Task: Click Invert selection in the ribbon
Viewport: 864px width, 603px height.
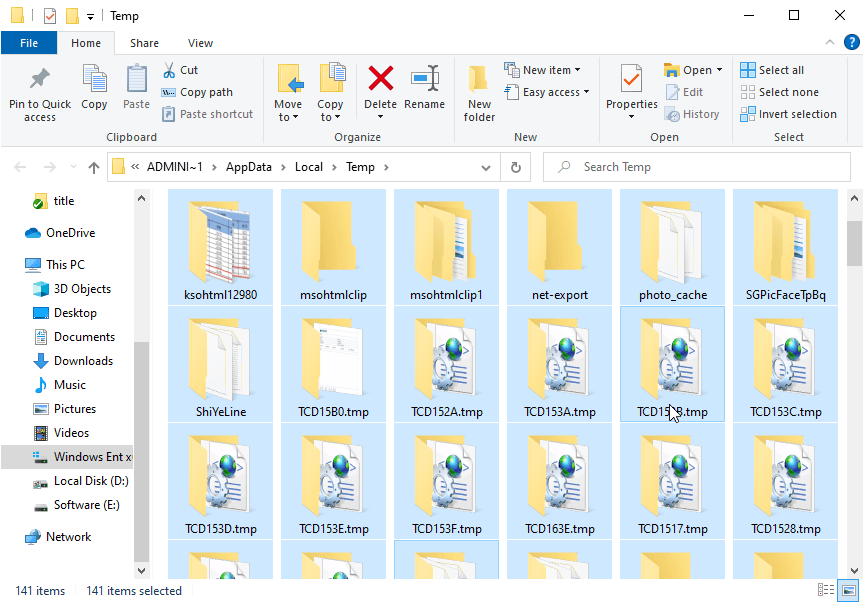Action: click(x=789, y=114)
